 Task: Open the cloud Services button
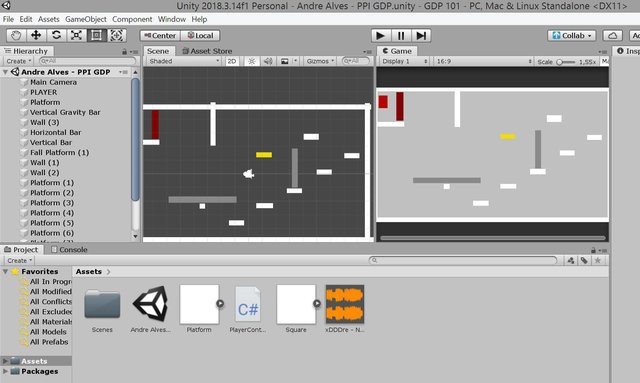coord(612,36)
